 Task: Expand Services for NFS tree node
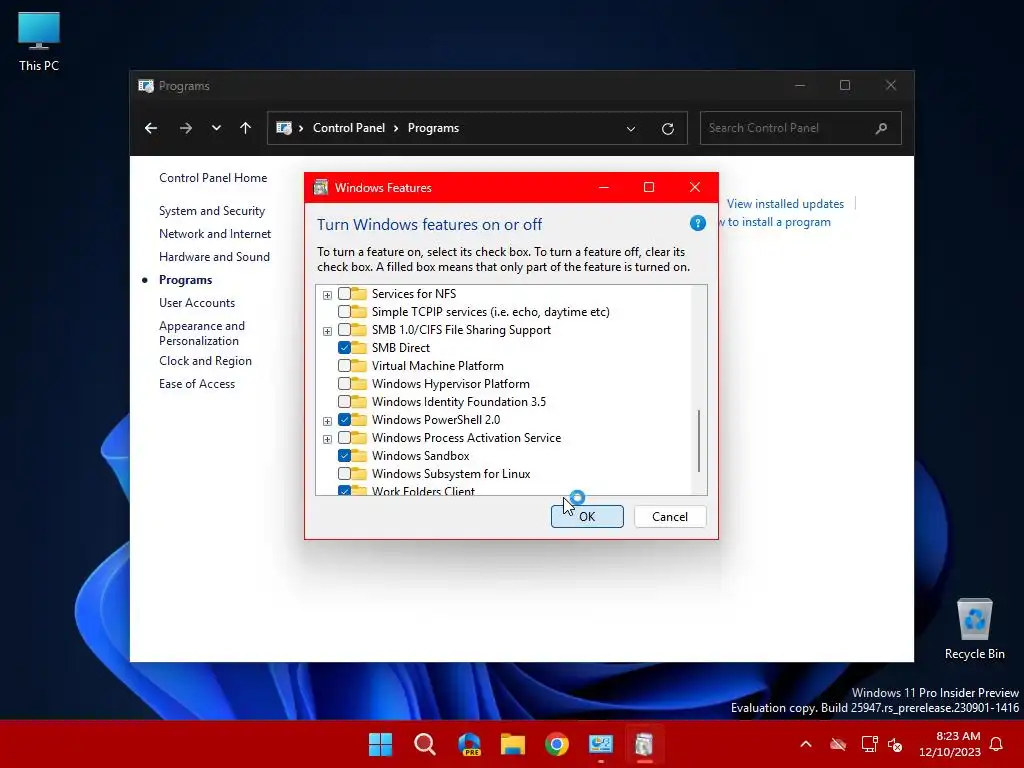click(x=327, y=295)
